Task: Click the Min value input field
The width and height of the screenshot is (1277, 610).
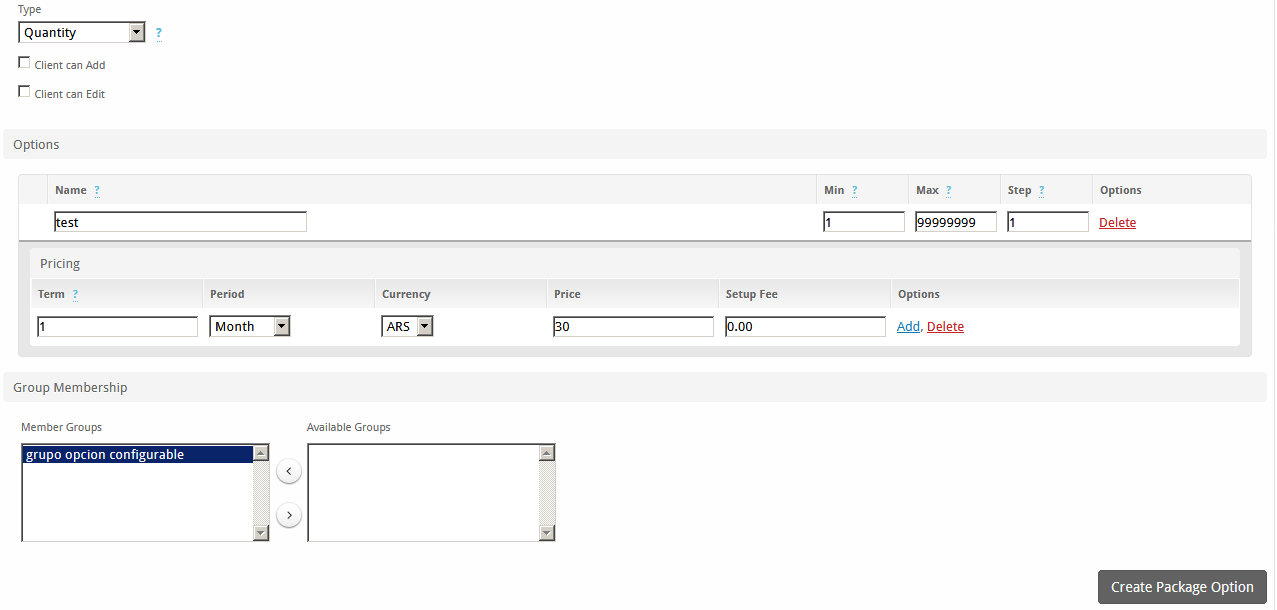Action: [x=864, y=222]
